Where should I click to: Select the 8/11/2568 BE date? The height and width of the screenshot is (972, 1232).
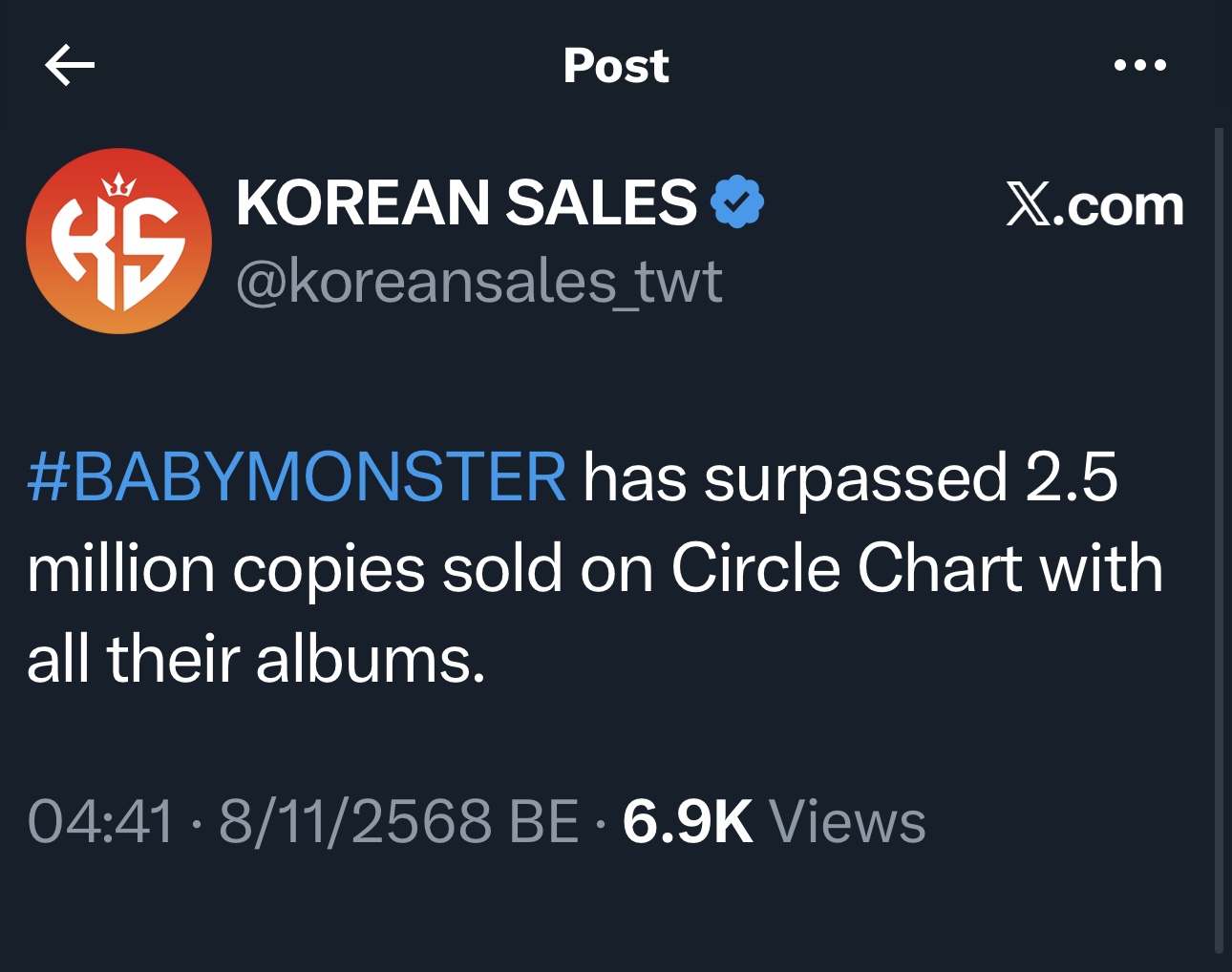(x=398, y=821)
